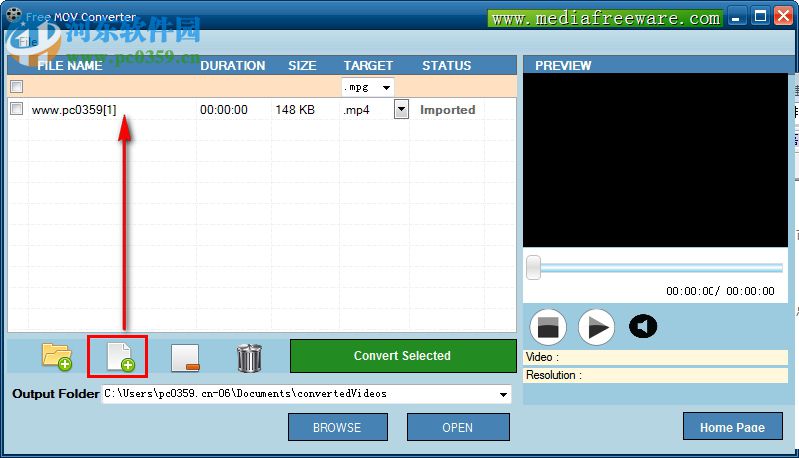
Task: Remove selected file with minus icon
Action: [185, 358]
